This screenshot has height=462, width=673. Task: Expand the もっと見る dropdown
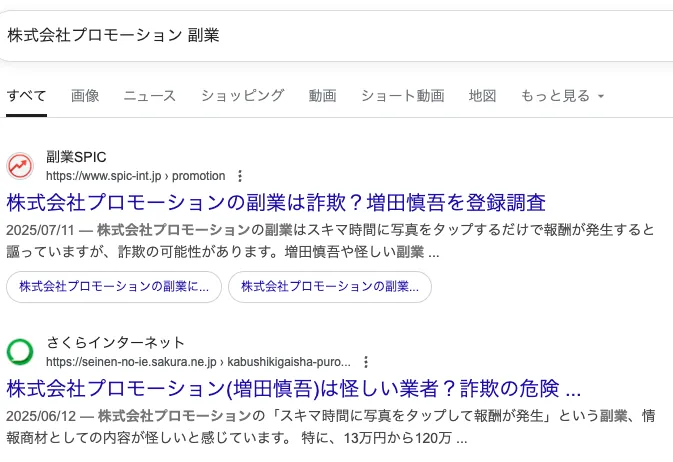tap(562, 96)
